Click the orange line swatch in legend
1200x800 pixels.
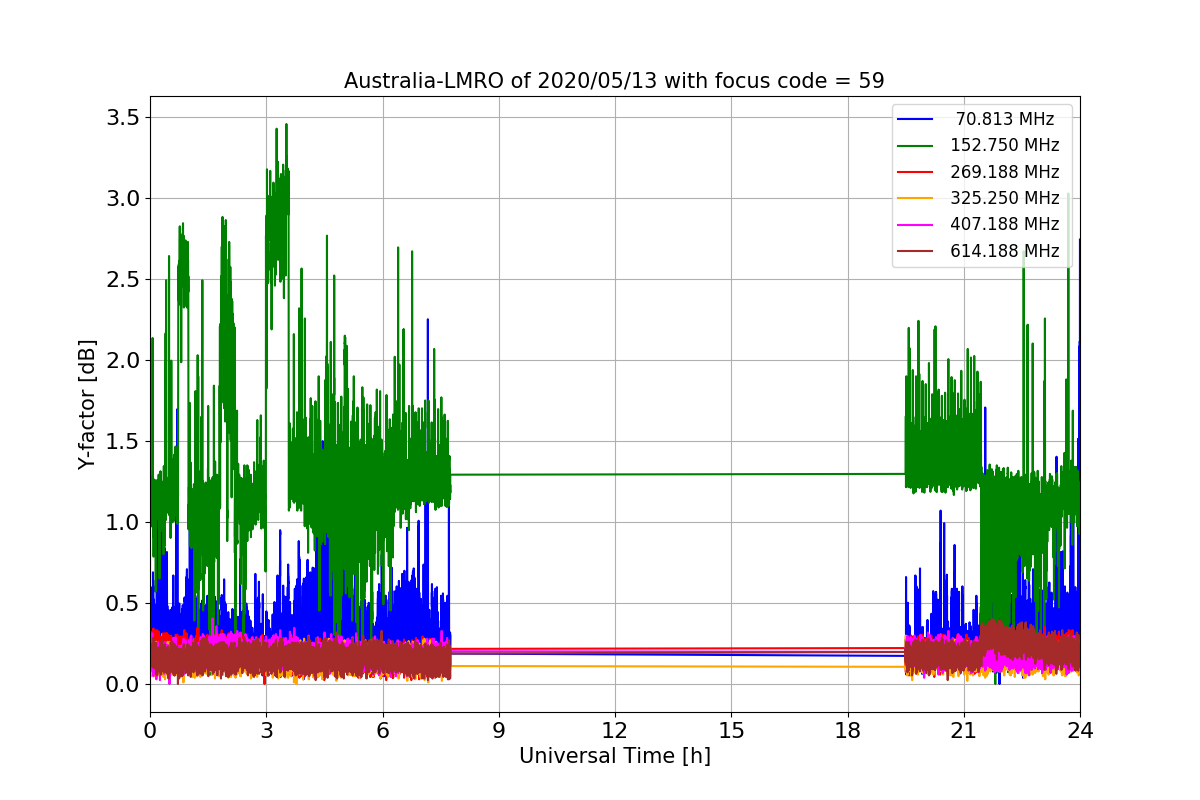click(x=915, y=198)
